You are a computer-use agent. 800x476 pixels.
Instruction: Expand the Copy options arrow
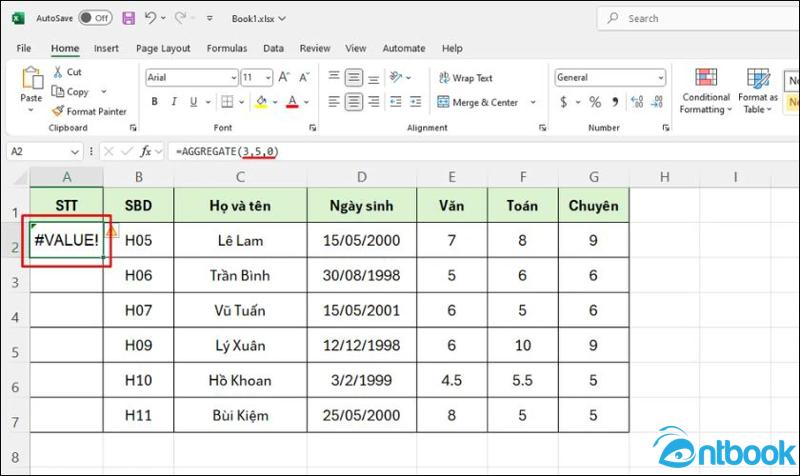coord(104,92)
